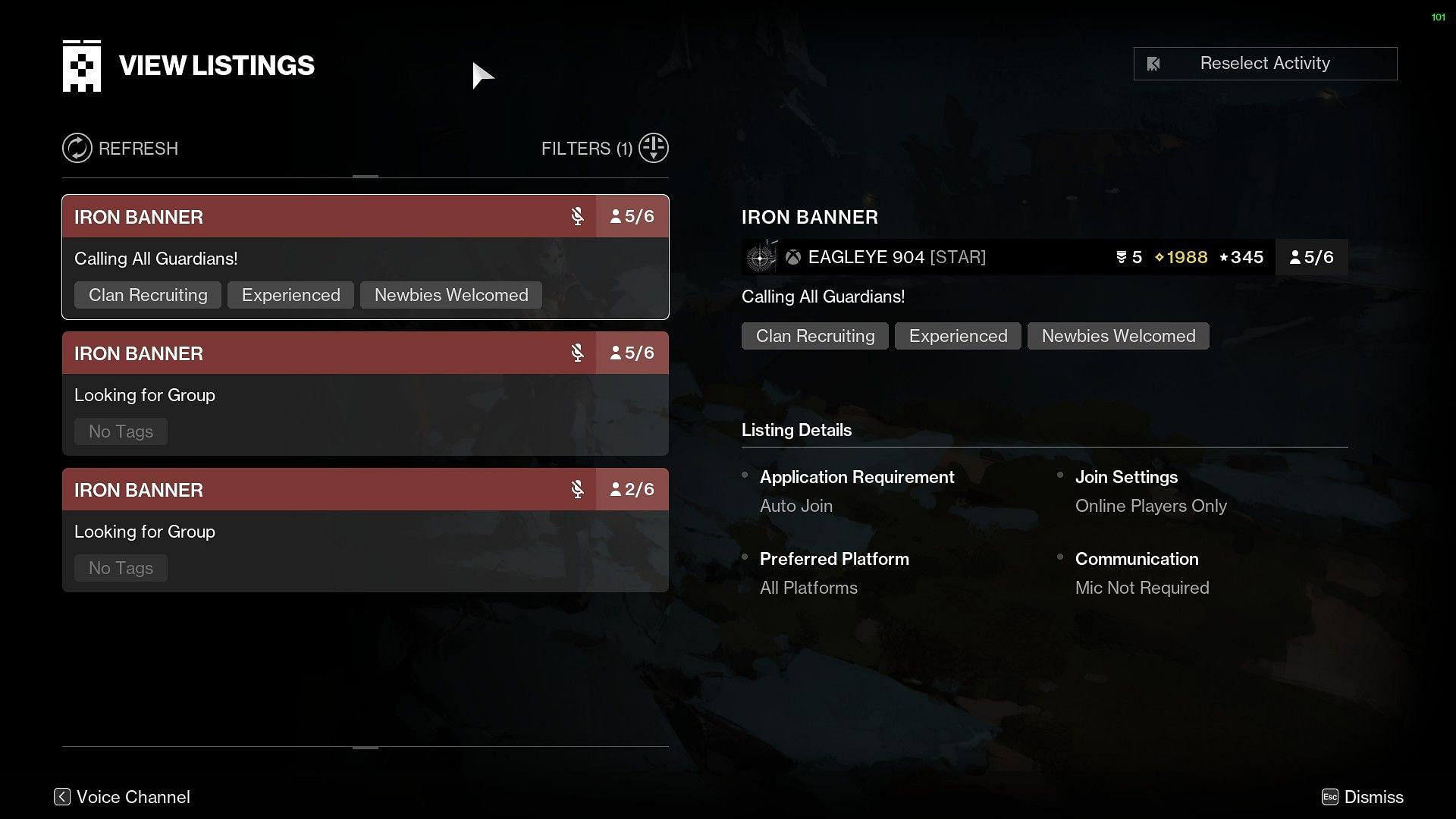The width and height of the screenshot is (1456, 819).
Task: Toggle the Experienced tag filter
Action: (x=291, y=295)
